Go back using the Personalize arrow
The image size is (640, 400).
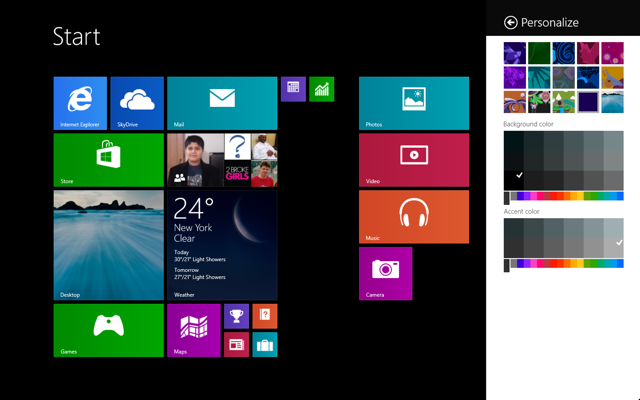511,22
